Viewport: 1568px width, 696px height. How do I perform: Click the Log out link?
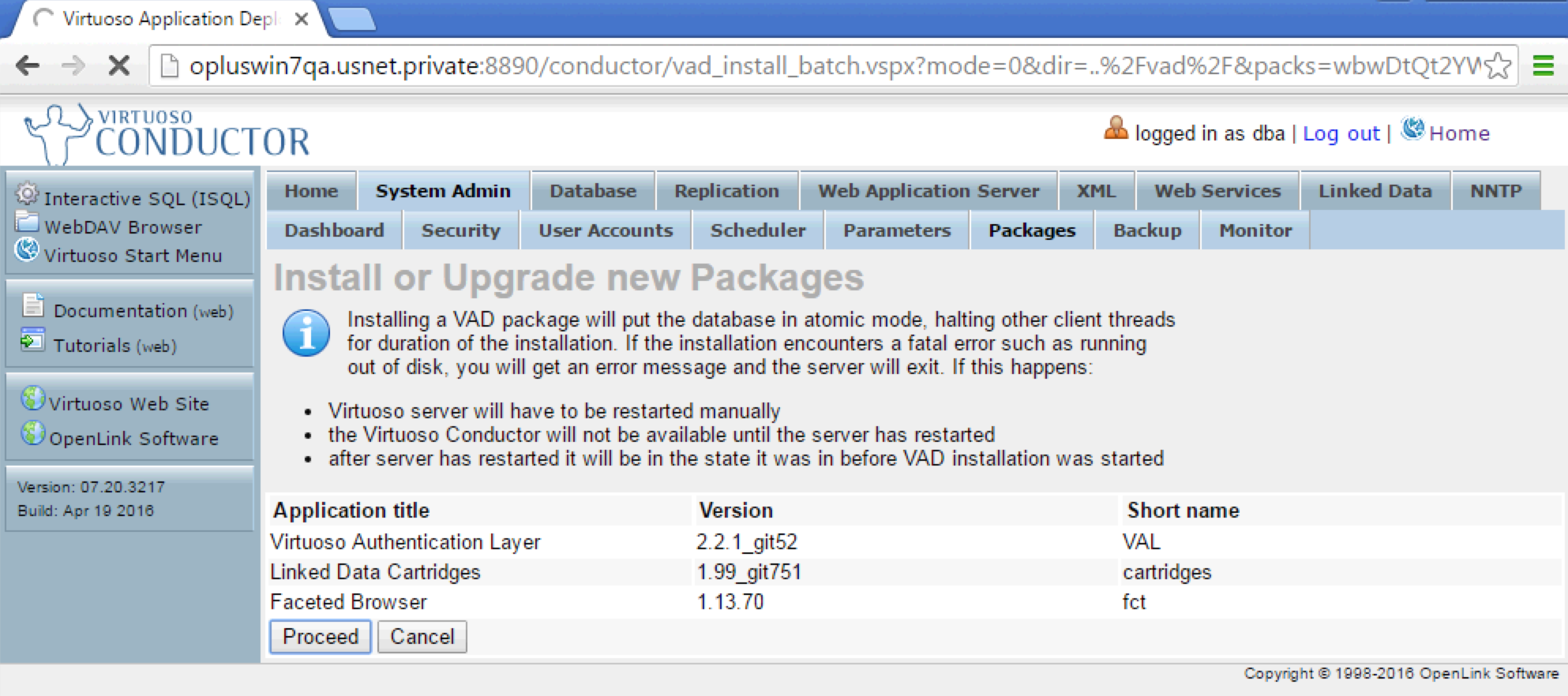[x=1341, y=133]
